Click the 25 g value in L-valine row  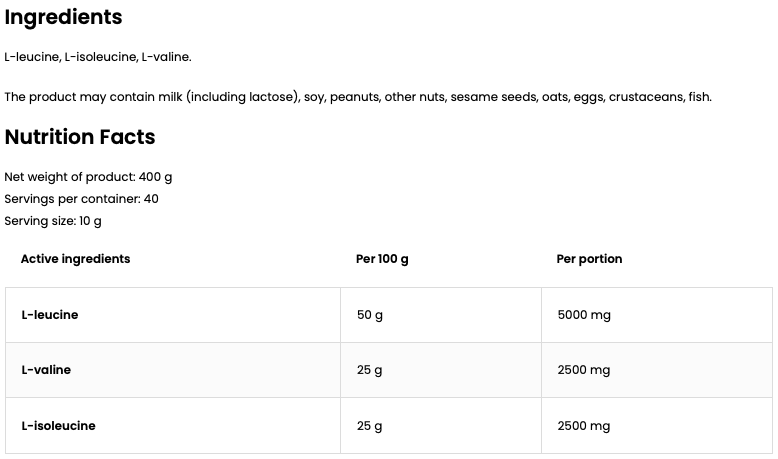click(370, 370)
